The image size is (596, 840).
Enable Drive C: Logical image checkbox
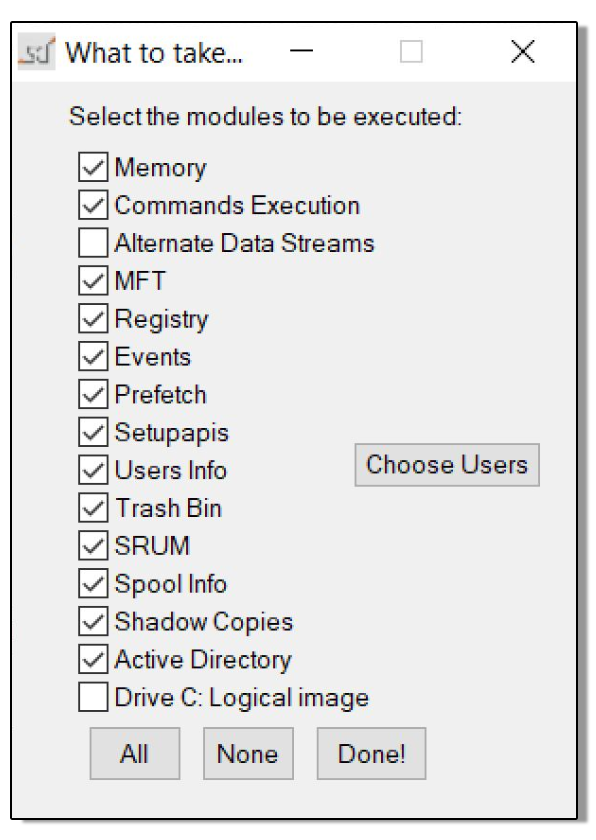click(93, 697)
